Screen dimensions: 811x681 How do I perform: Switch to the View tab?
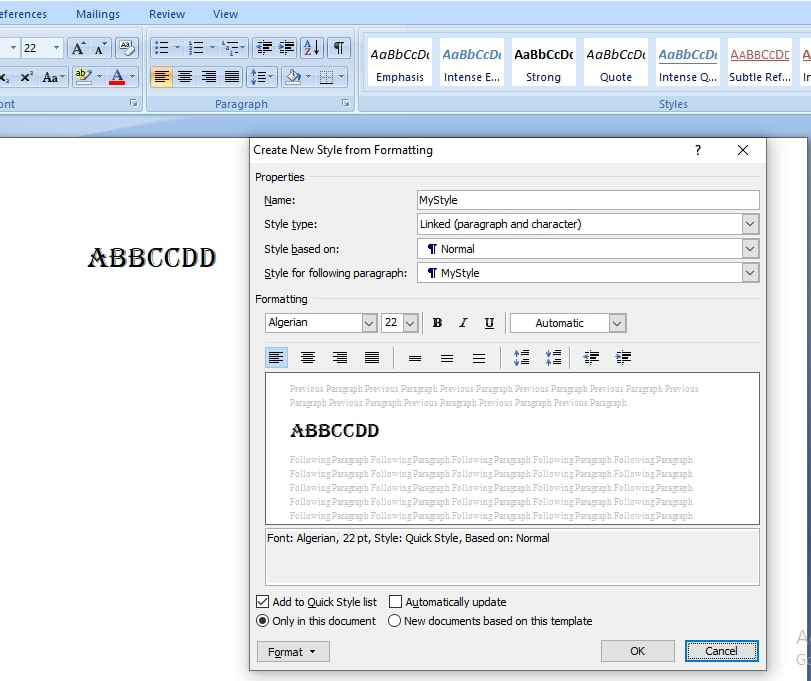pyautogui.click(x=226, y=14)
